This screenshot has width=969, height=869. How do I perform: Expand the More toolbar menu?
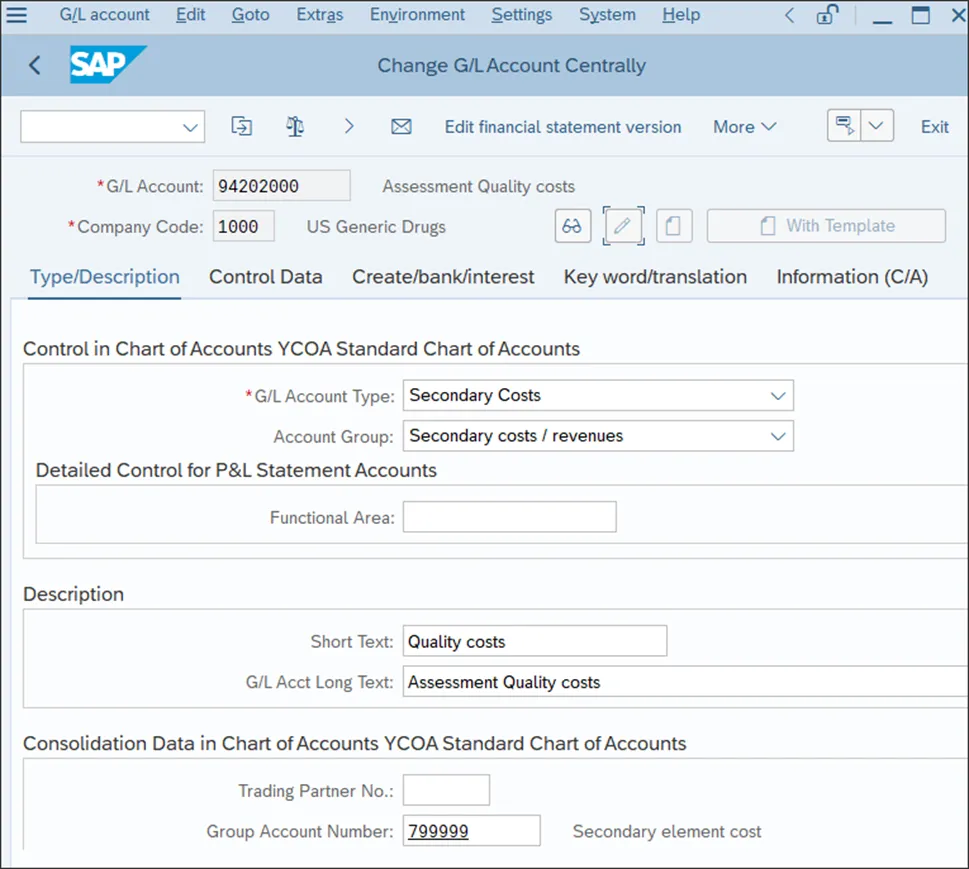click(x=744, y=127)
